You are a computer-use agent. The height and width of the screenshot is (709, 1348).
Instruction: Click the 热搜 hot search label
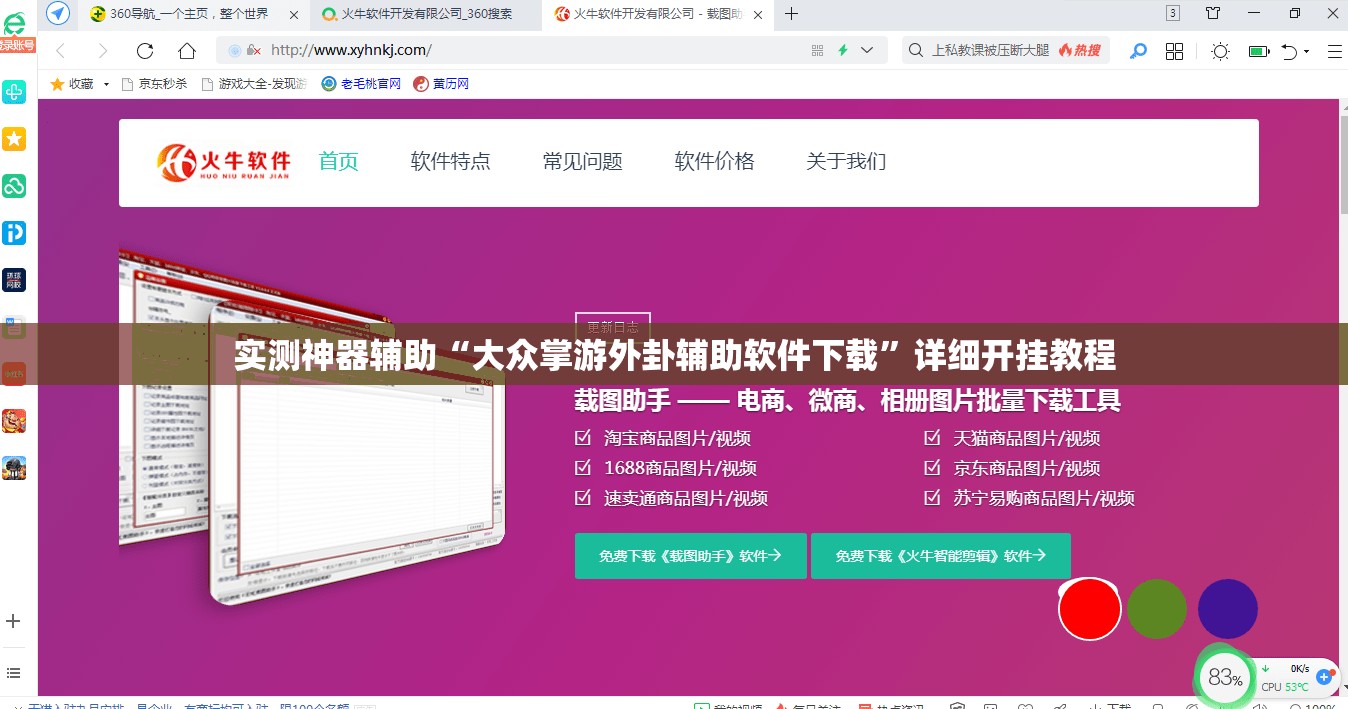pos(1080,50)
